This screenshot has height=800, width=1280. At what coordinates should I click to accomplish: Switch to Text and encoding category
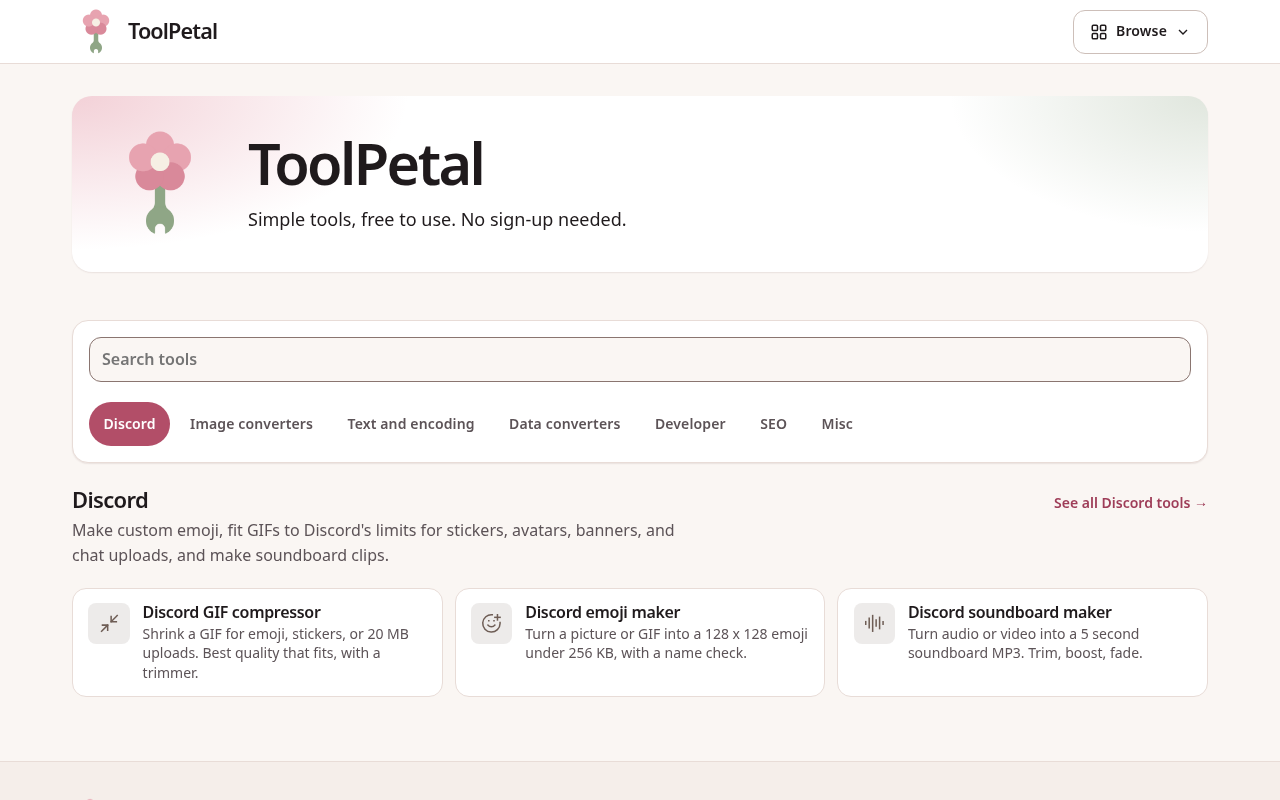click(411, 424)
